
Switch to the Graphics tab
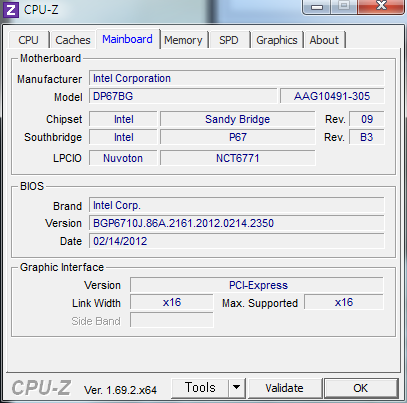point(277,40)
